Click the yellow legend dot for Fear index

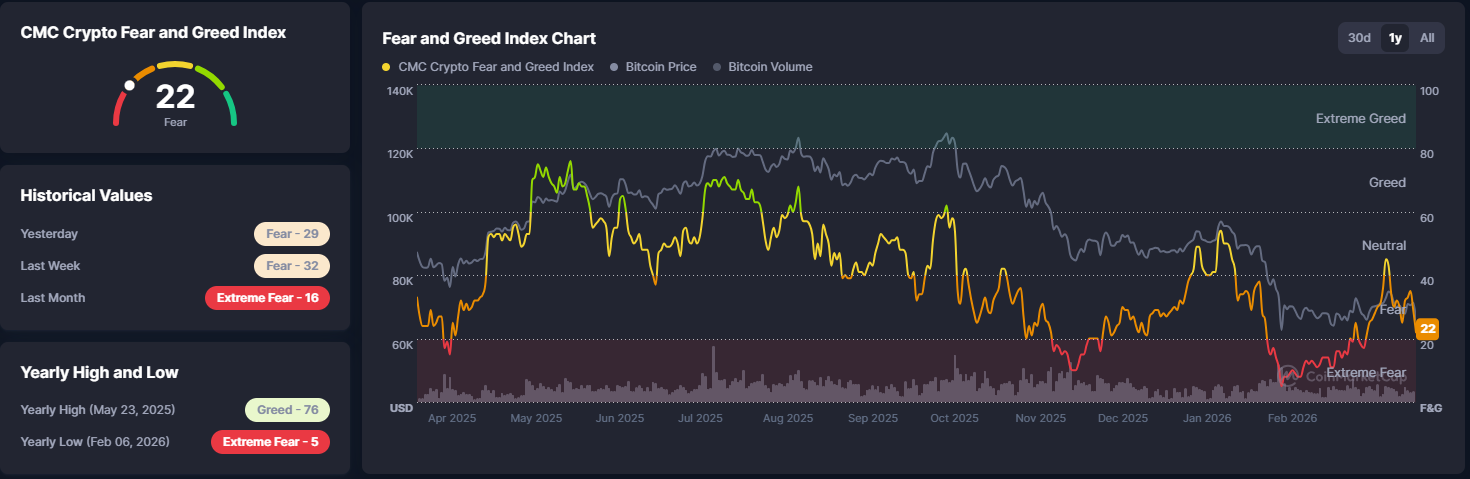coord(387,67)
